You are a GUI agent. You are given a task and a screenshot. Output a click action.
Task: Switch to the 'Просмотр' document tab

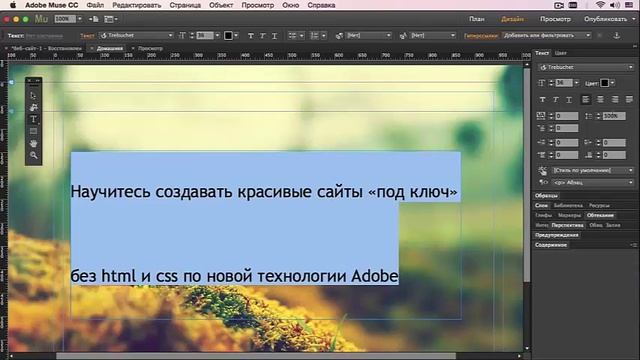point(150,49)
